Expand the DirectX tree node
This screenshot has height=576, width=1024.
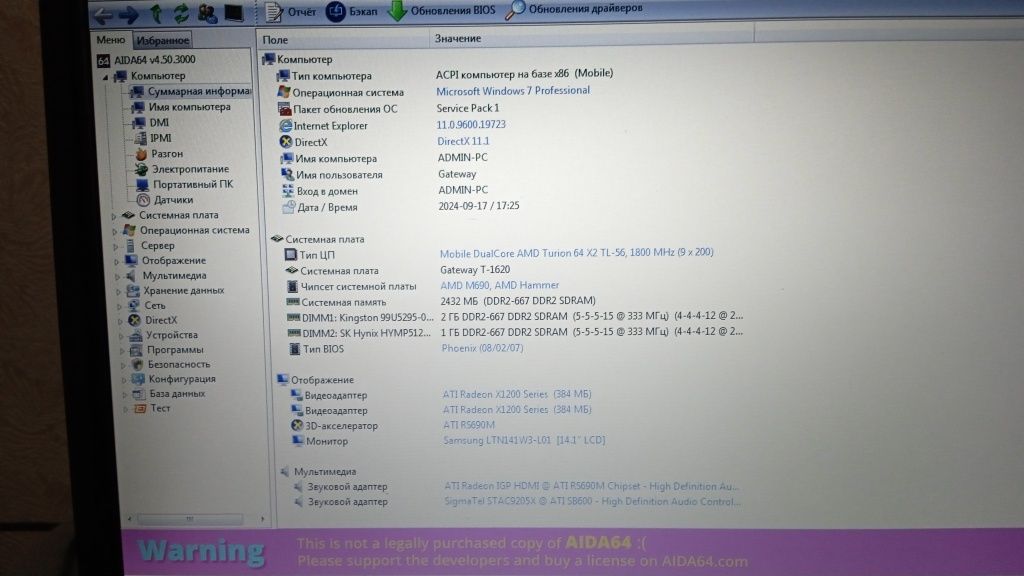121,321
